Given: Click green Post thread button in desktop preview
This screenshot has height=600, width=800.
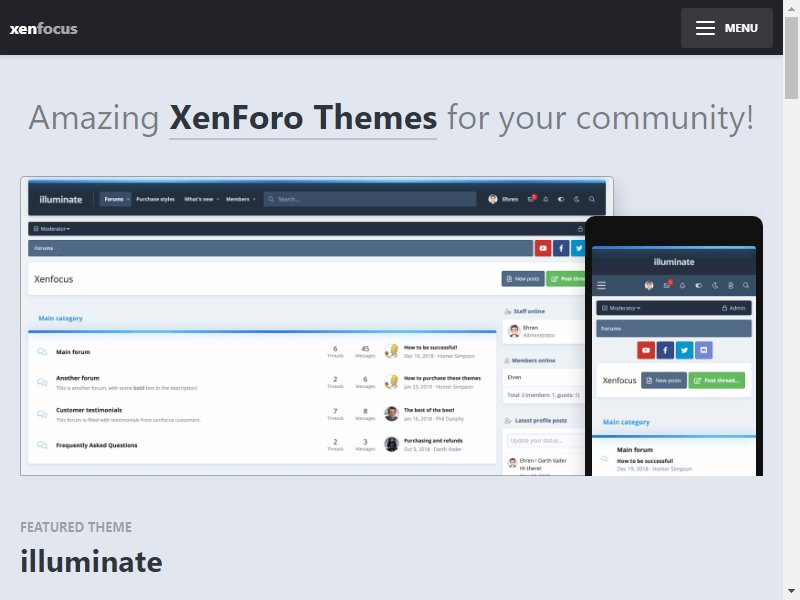Looking at the screenshot, I should point(566,279).
